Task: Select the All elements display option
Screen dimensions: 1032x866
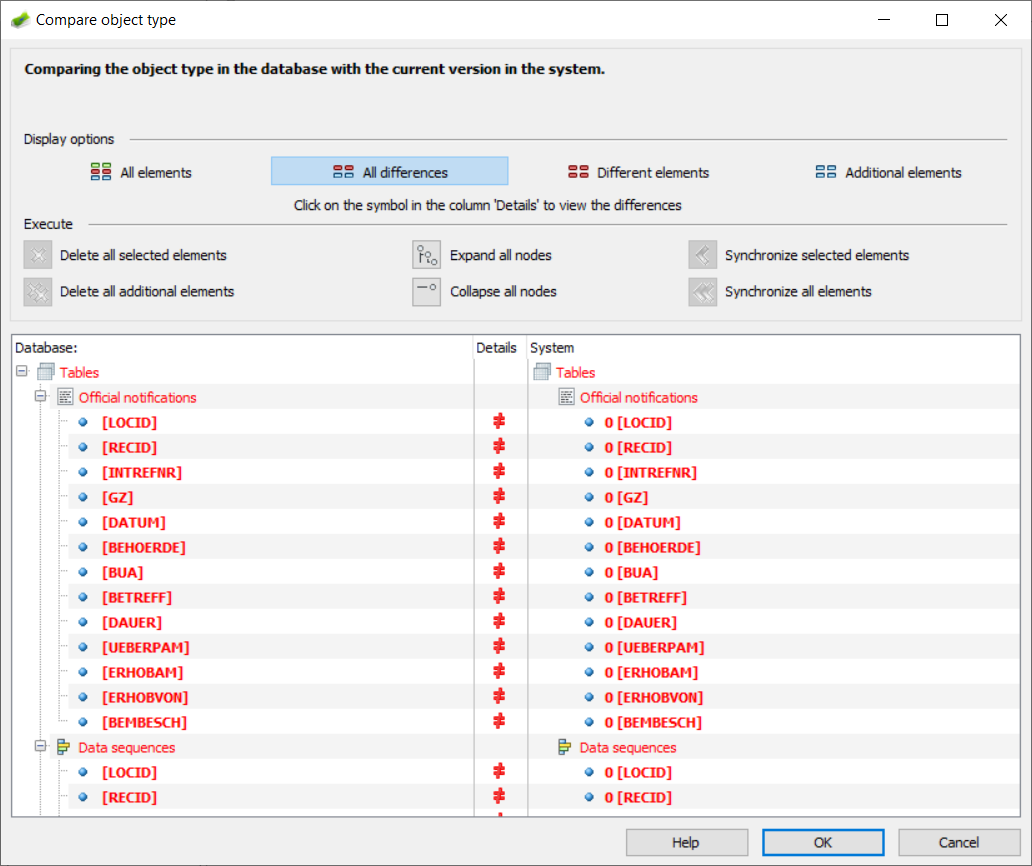Action: pyautogui.click(x=140, y=171)
